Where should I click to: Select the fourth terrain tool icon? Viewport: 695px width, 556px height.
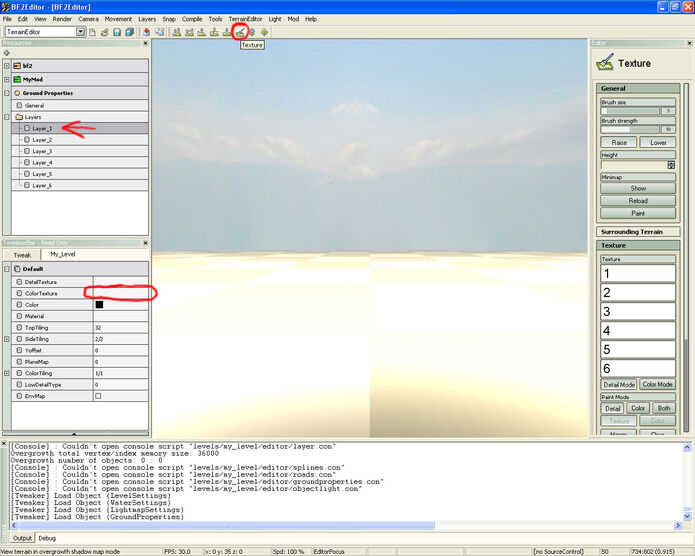point(214,32)
